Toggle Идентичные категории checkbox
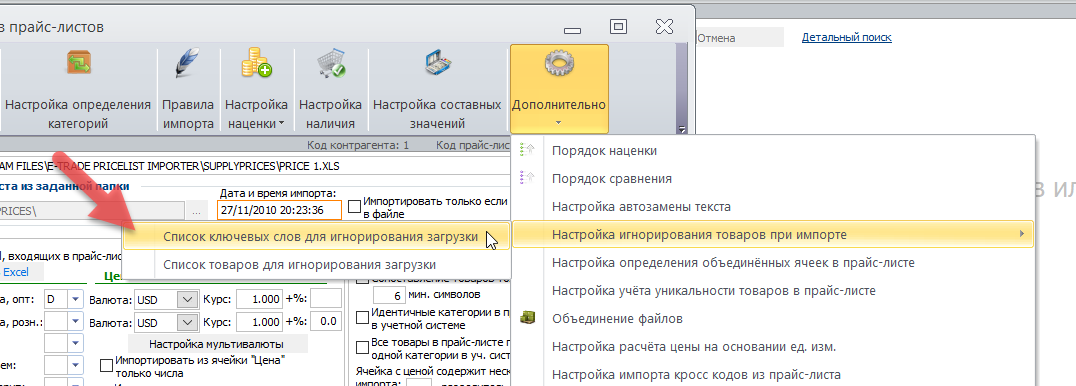The height and width of the screenshot is (386, 1076). [363, 317]
